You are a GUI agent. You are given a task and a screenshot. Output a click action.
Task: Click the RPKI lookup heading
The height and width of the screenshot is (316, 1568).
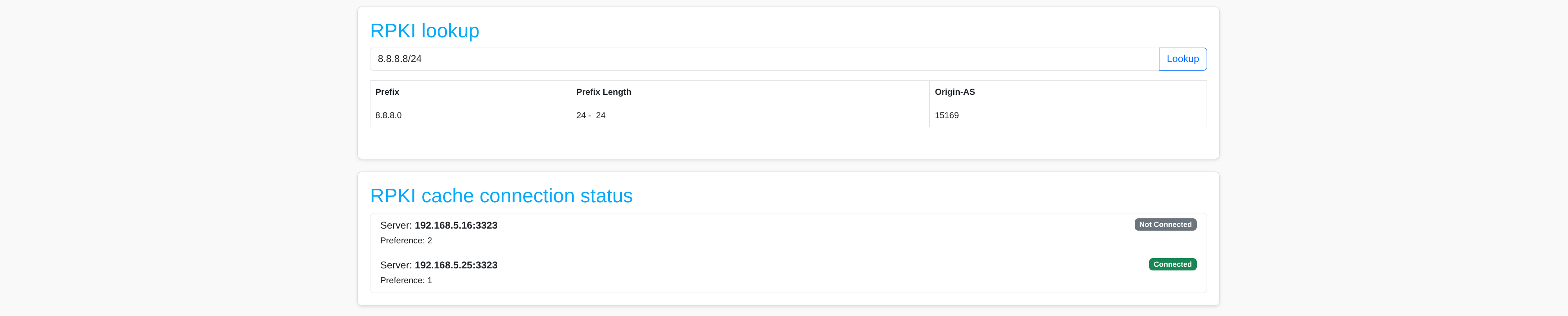click(424, 30)
